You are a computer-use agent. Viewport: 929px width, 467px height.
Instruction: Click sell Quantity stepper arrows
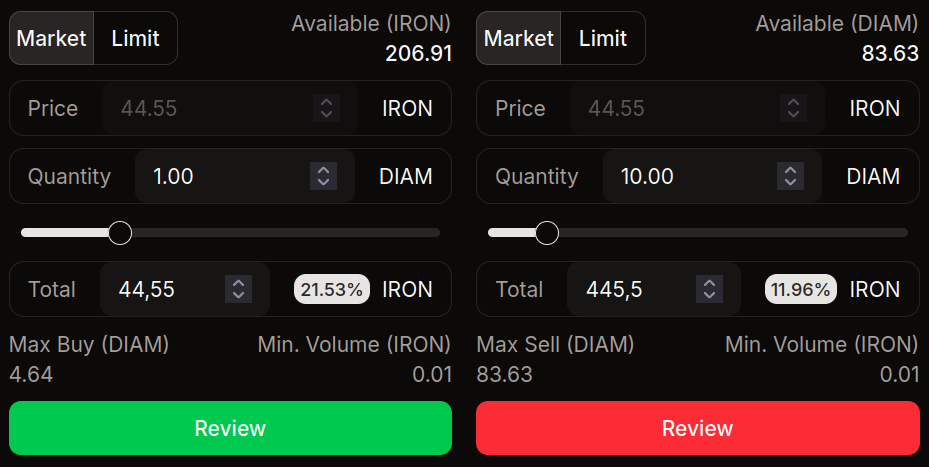coord(791,176)
